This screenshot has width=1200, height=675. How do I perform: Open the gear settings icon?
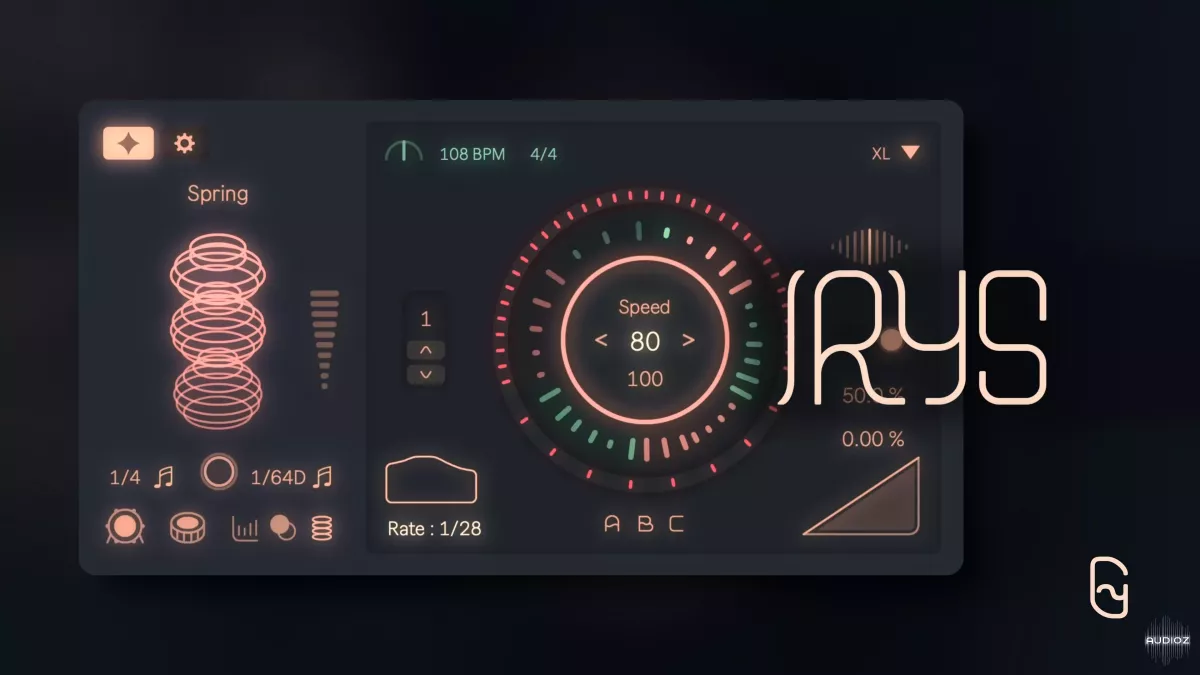coord(184,143)
